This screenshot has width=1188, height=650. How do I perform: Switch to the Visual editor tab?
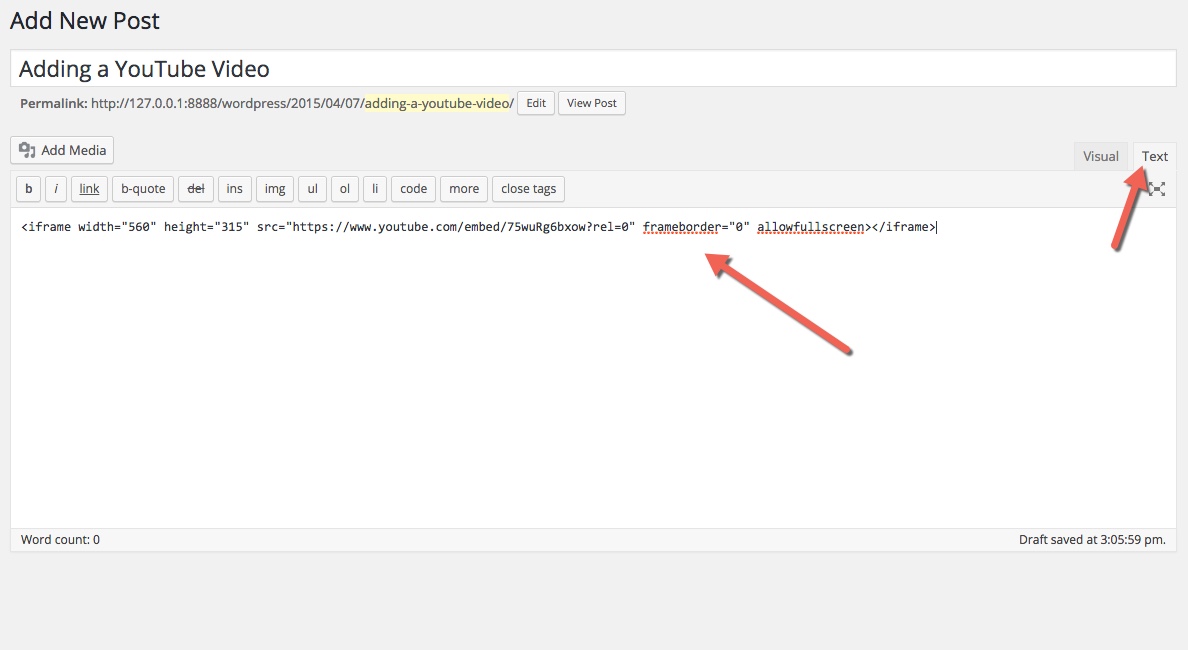pyautogui.click(x=1100, y=156)
